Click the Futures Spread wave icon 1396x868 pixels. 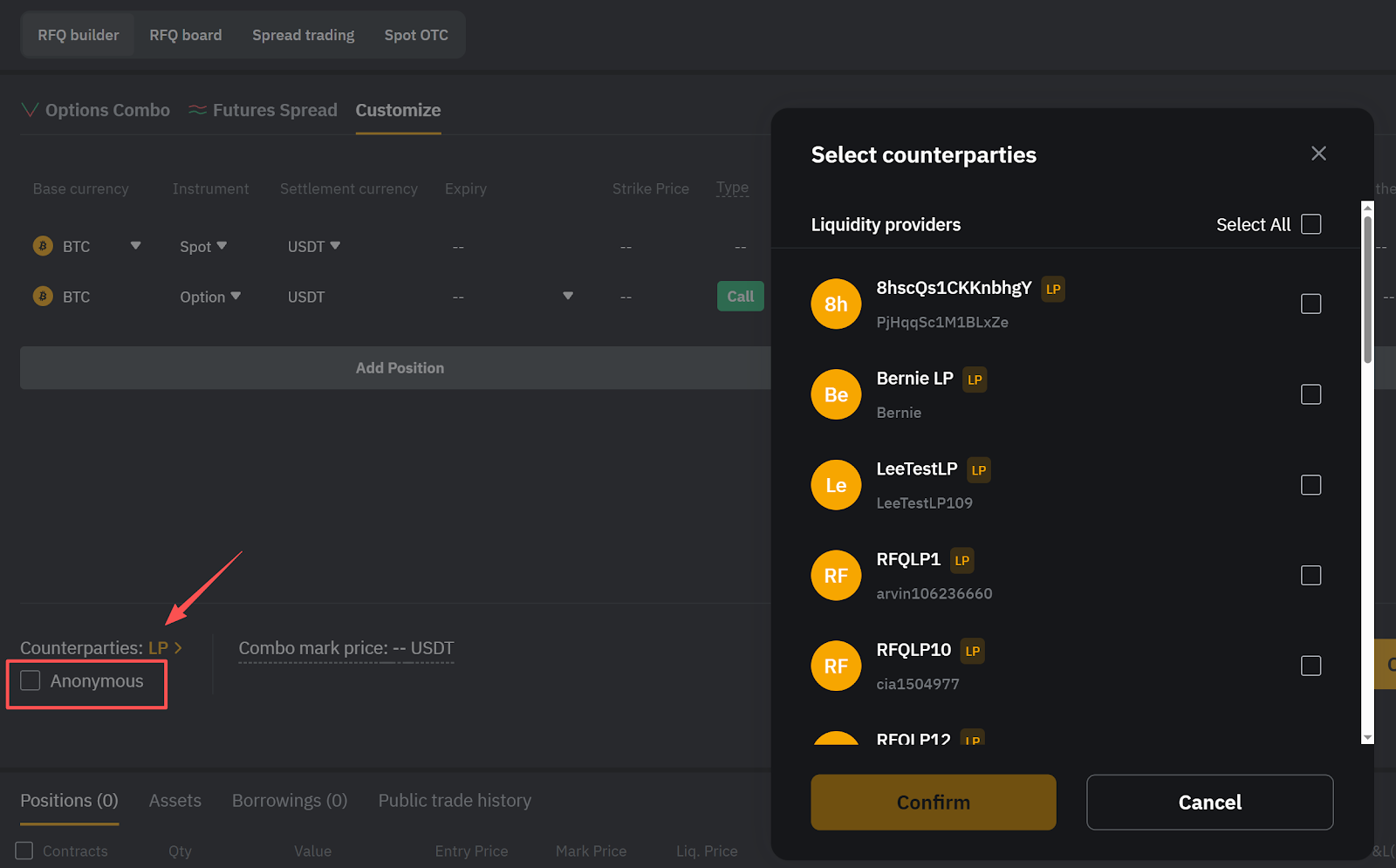pos(198,110)
